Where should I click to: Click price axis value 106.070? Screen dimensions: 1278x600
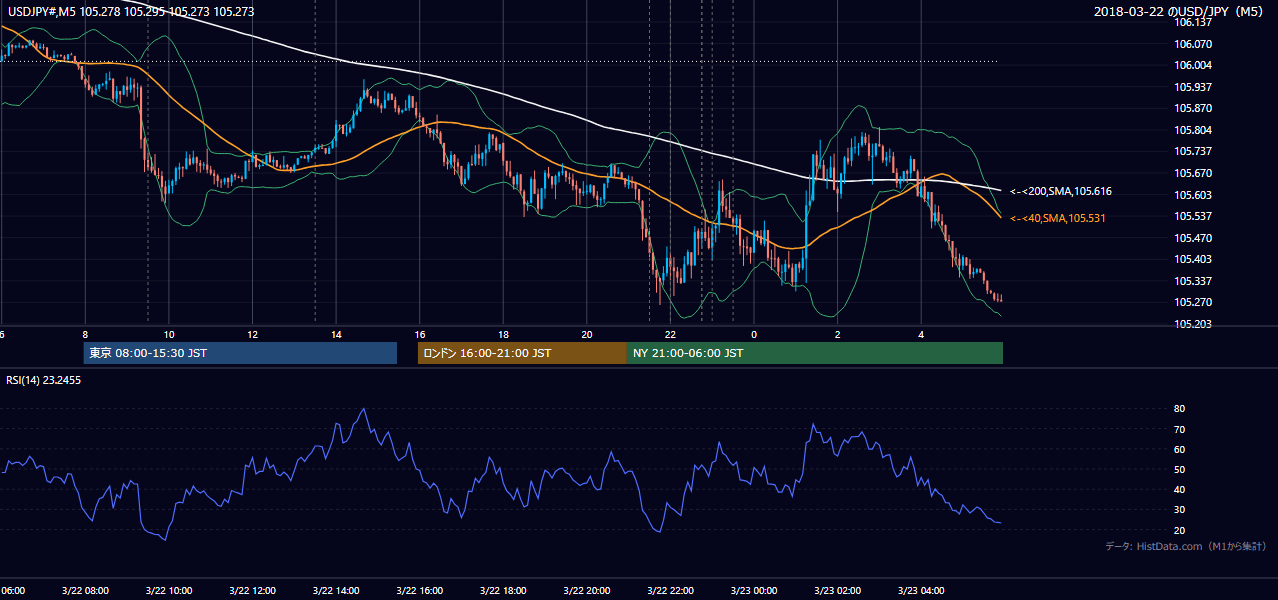(x=1193, y=44)
